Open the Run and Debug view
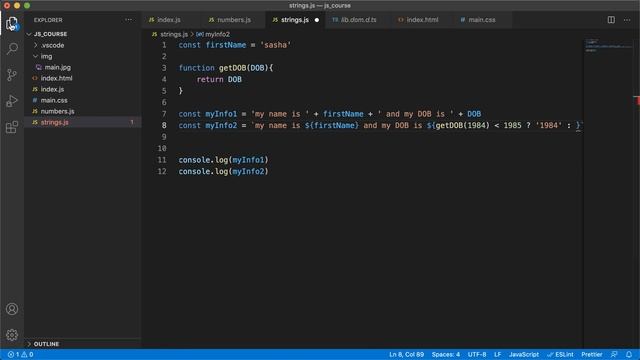 point(12,101)
